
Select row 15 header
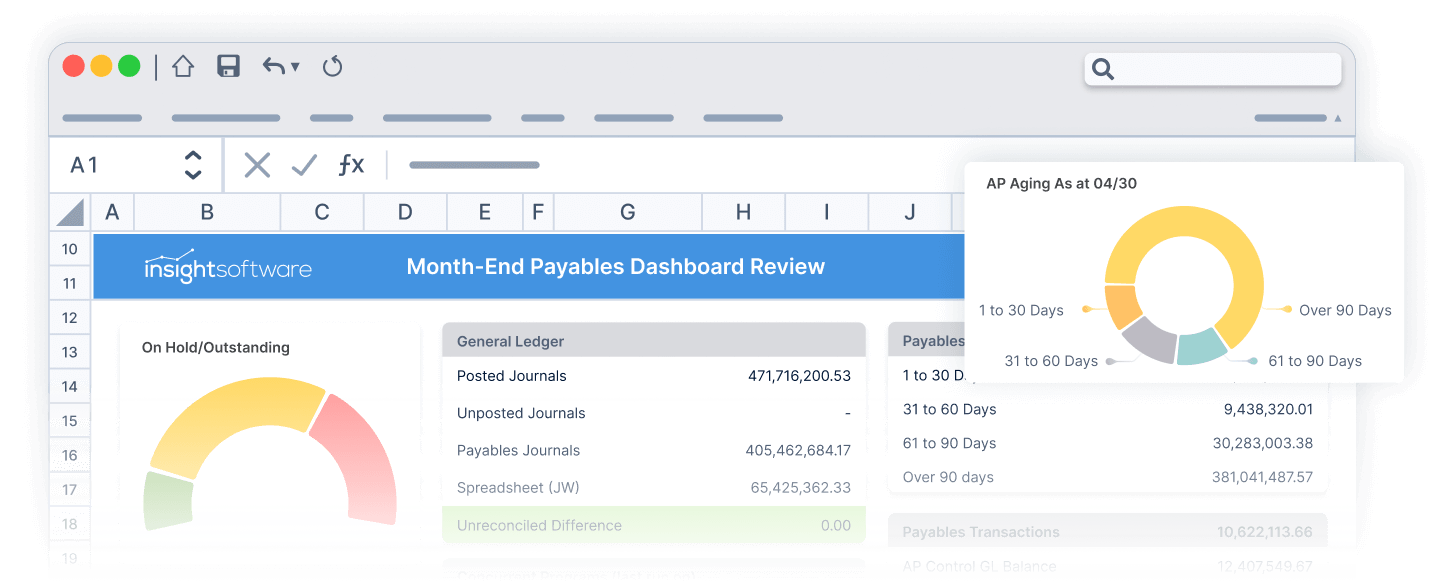click(69, 421)
